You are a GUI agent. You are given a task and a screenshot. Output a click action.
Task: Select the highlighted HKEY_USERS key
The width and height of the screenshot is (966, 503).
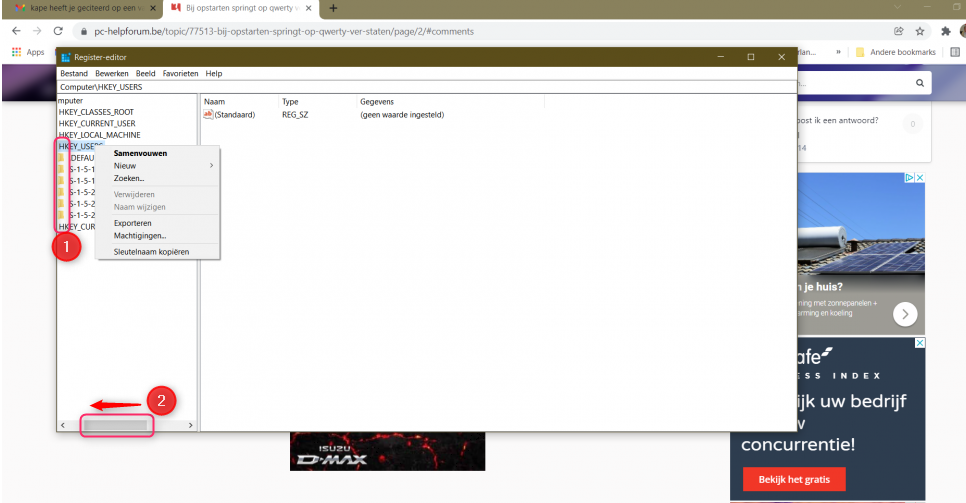click(80, 146)
